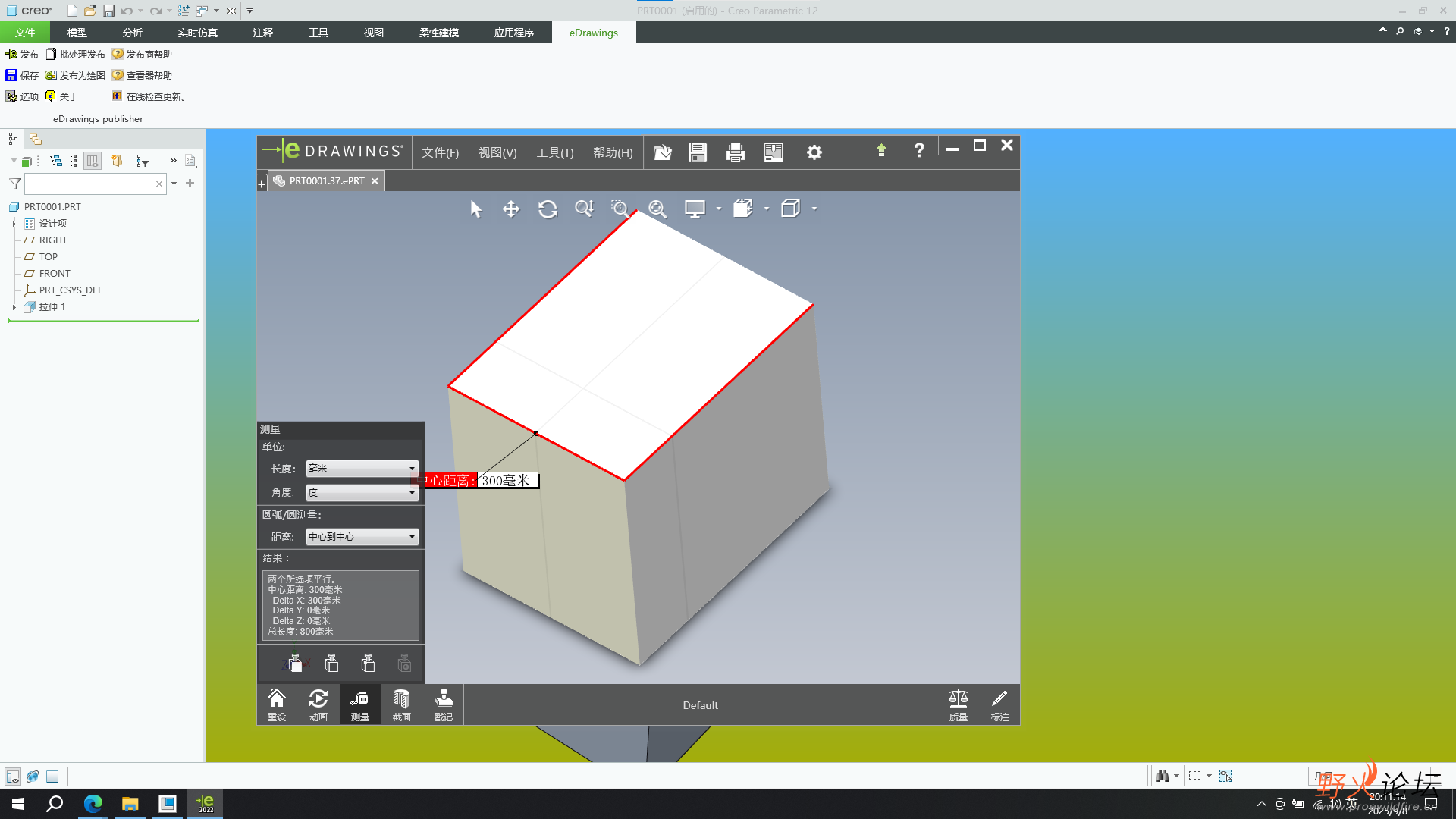Select the rotate view tool
1456x819 pixels.
(x=548, y=209)
